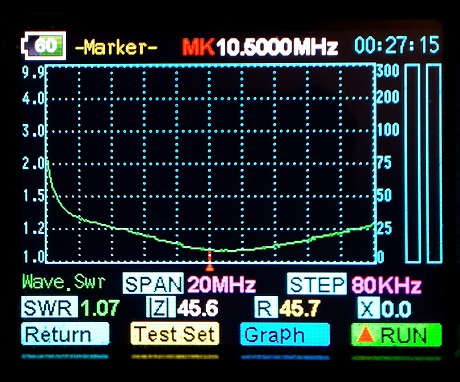Image resolution: width=460 pixels, height=382 pixels.
Task: Tap the impedance value 45.6
Action: 197,308
